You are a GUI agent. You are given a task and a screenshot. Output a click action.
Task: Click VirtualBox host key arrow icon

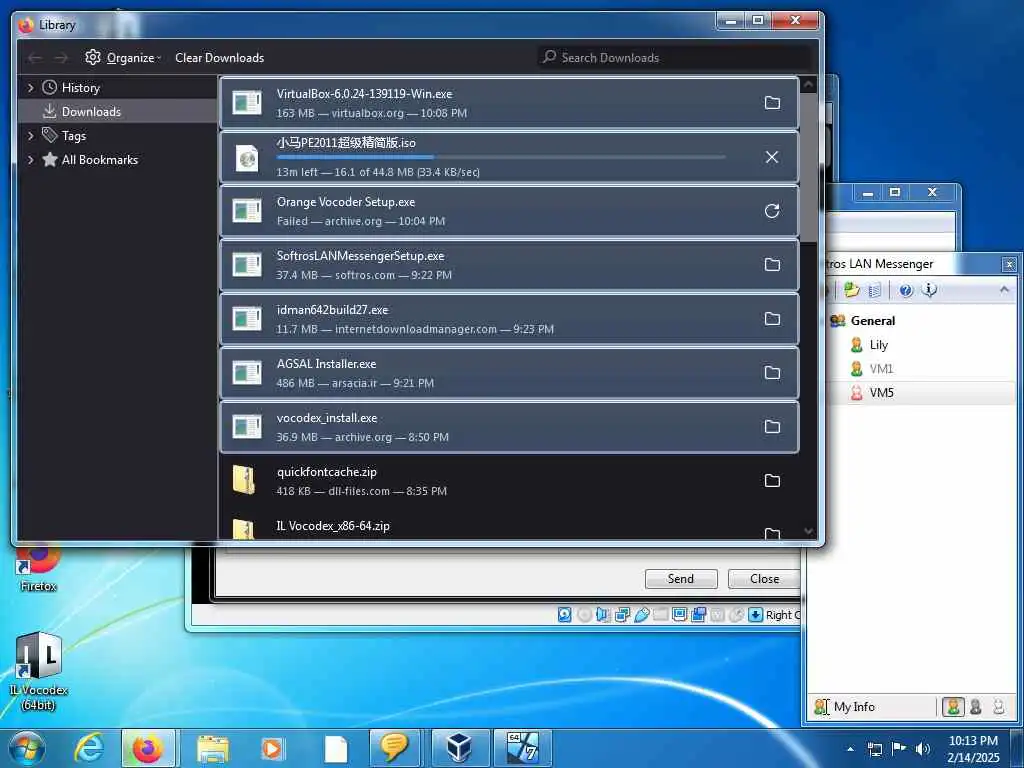[x=756, y=615]
